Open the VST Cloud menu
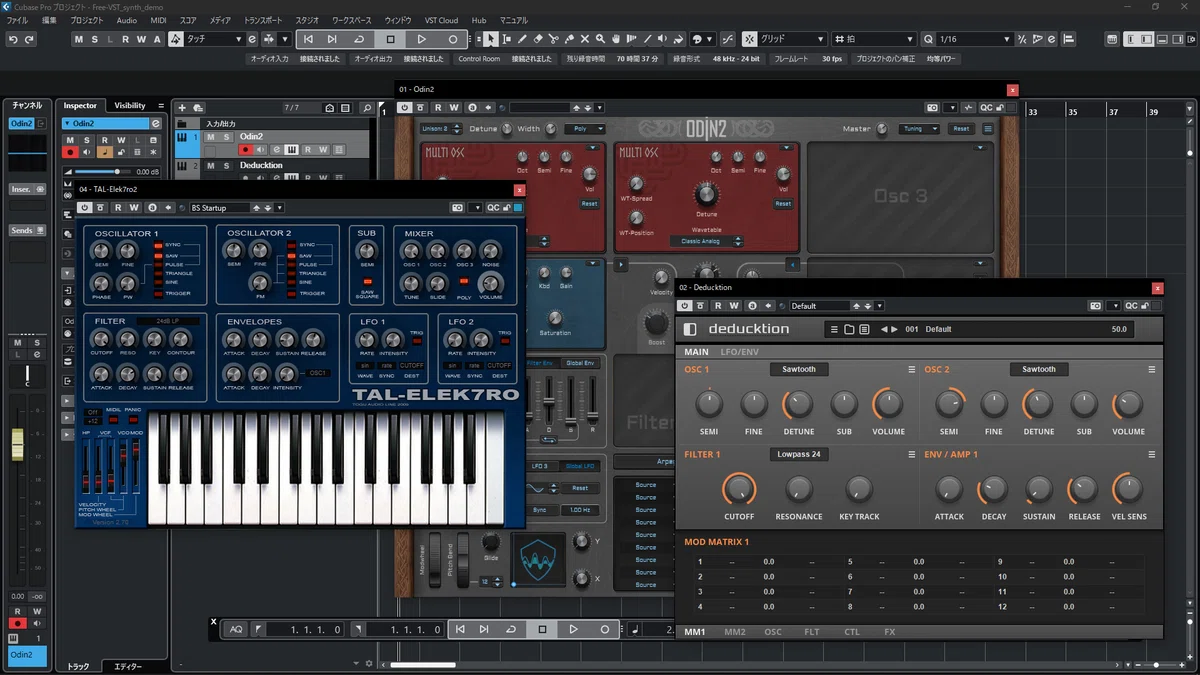 click(441, 20)
